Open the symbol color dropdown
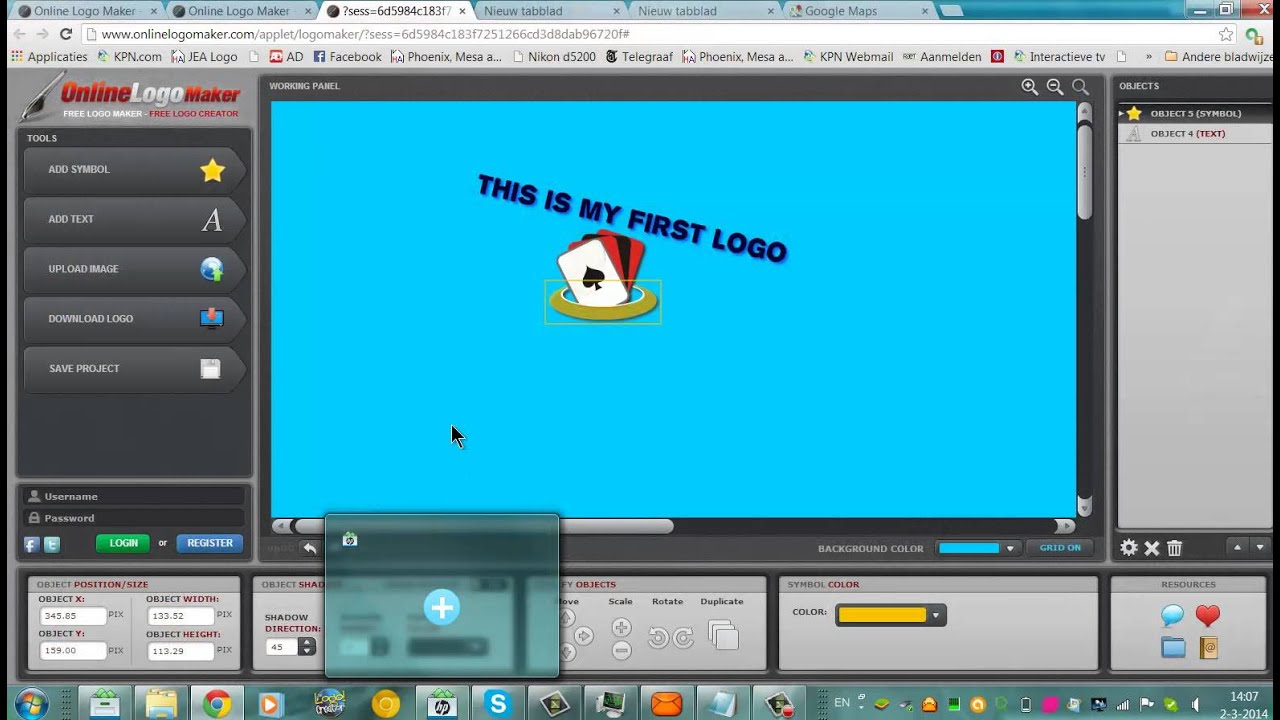Image resolution: width=1280 pixels, height=720 pixels. (x=936, y=615)
